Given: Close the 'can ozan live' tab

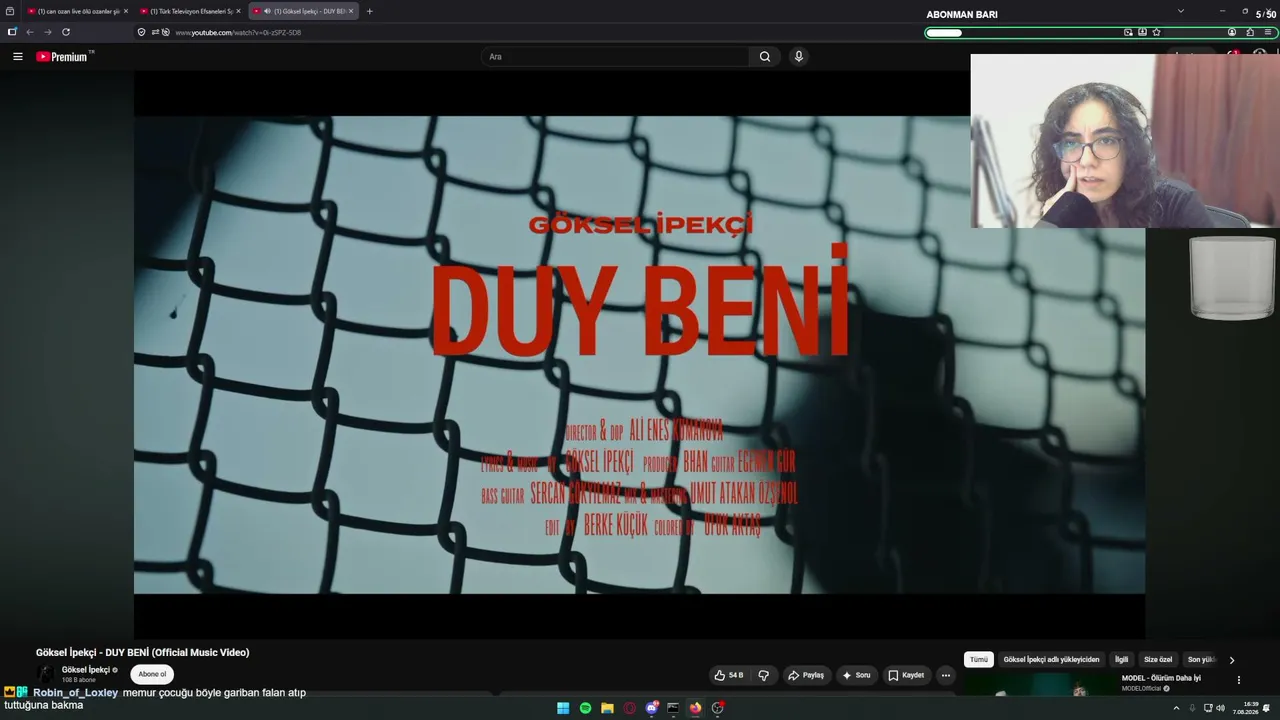Looking at the screenshot, I should (x=125, y=11).
